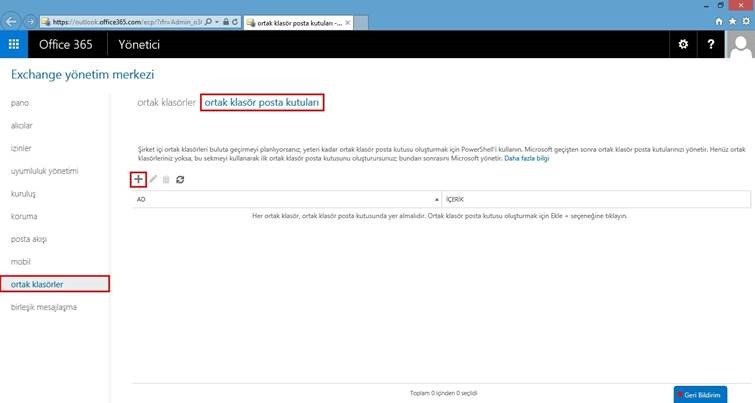Open izinler in the left navigation

pyautogui.click(x=21, y=148)
